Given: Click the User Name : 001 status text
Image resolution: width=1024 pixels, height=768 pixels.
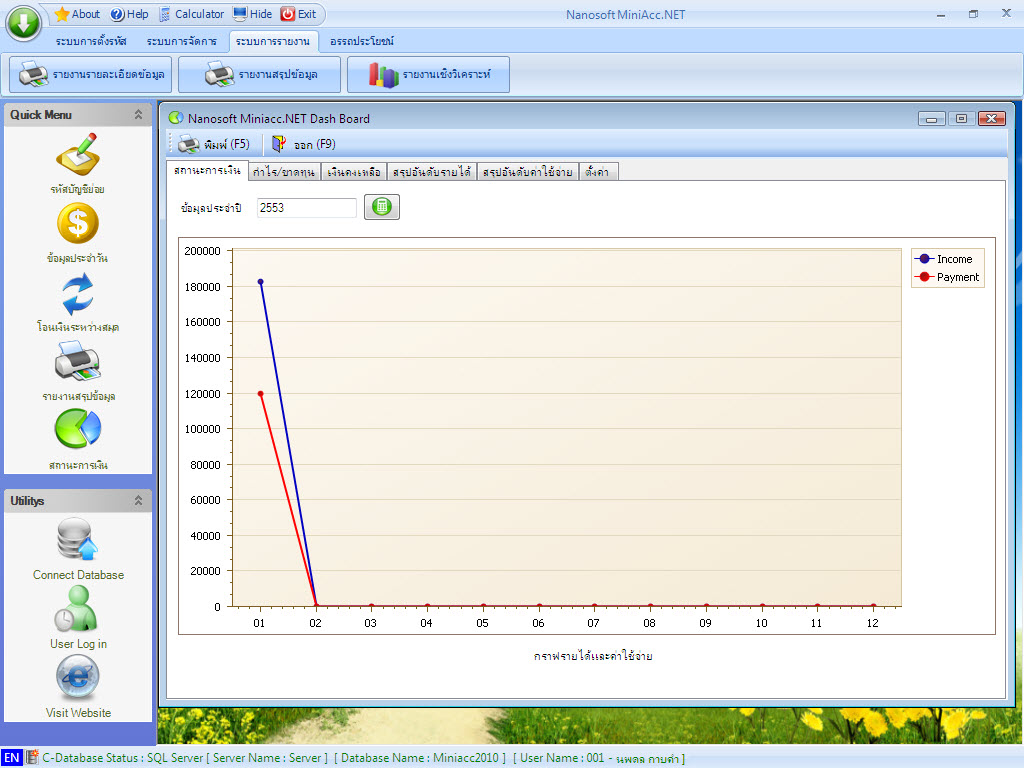Looking at the screenshot, I should [x=599, y=758].
